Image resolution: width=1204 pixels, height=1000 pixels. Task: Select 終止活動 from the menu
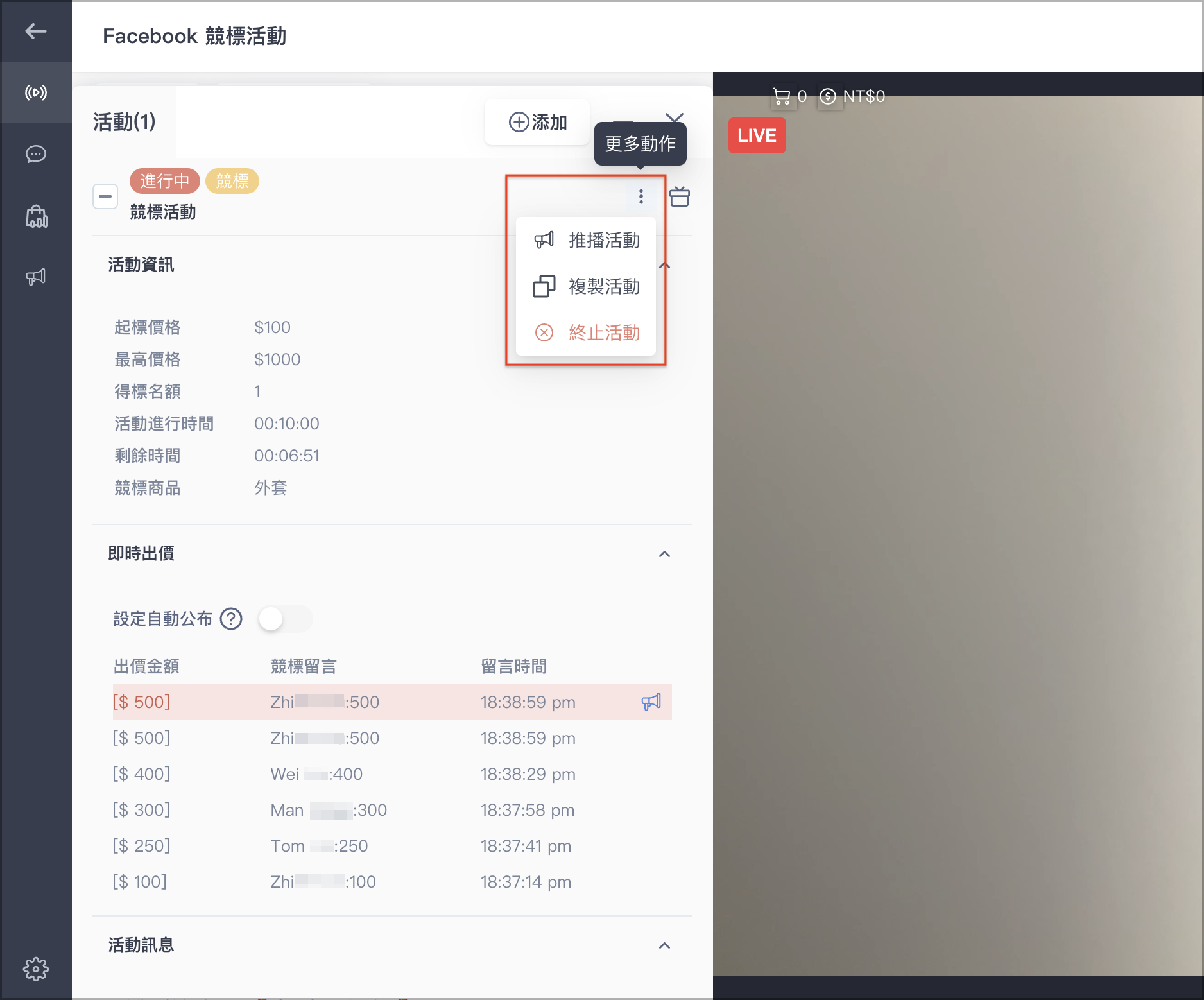pyautogui.click(x=586, y=332)
